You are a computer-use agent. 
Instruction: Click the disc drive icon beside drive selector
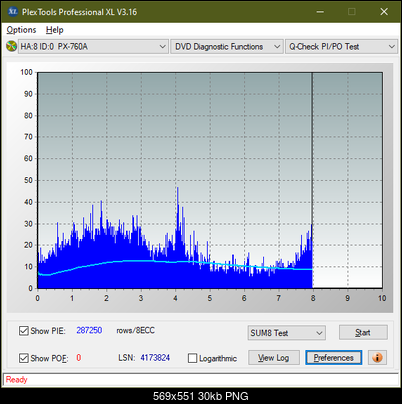[11, 46]
